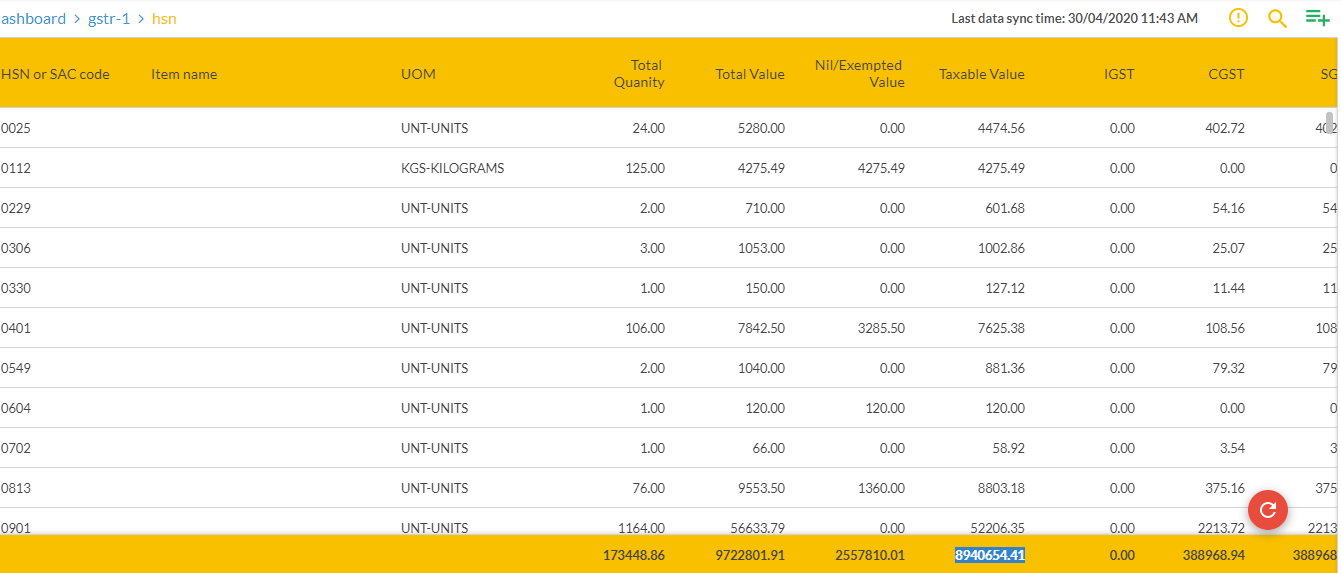This screenshot has width=1341, height=573.
Task: Select the hsn breadcrumb item
Action: pos(164,18)
